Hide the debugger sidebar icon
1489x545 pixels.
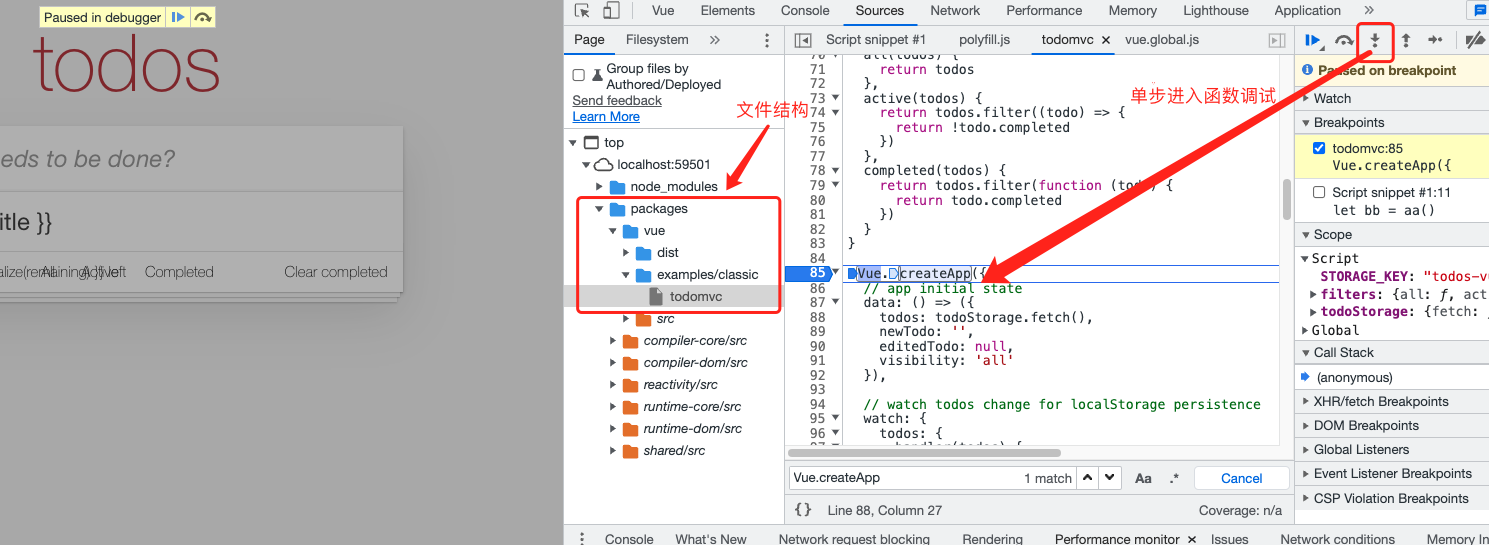tap(1276, 40)
